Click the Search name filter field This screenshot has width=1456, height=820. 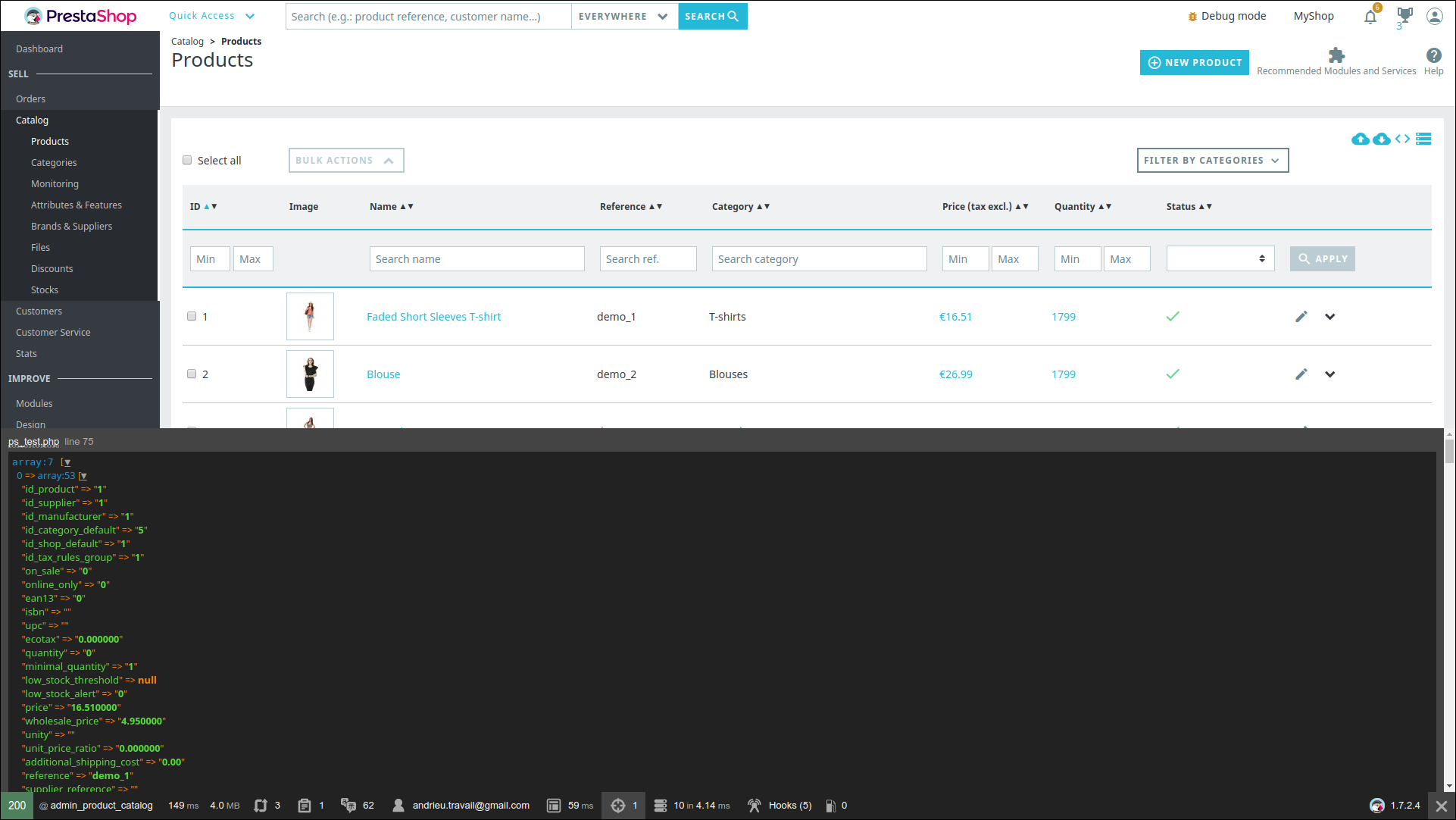(476, 259)
